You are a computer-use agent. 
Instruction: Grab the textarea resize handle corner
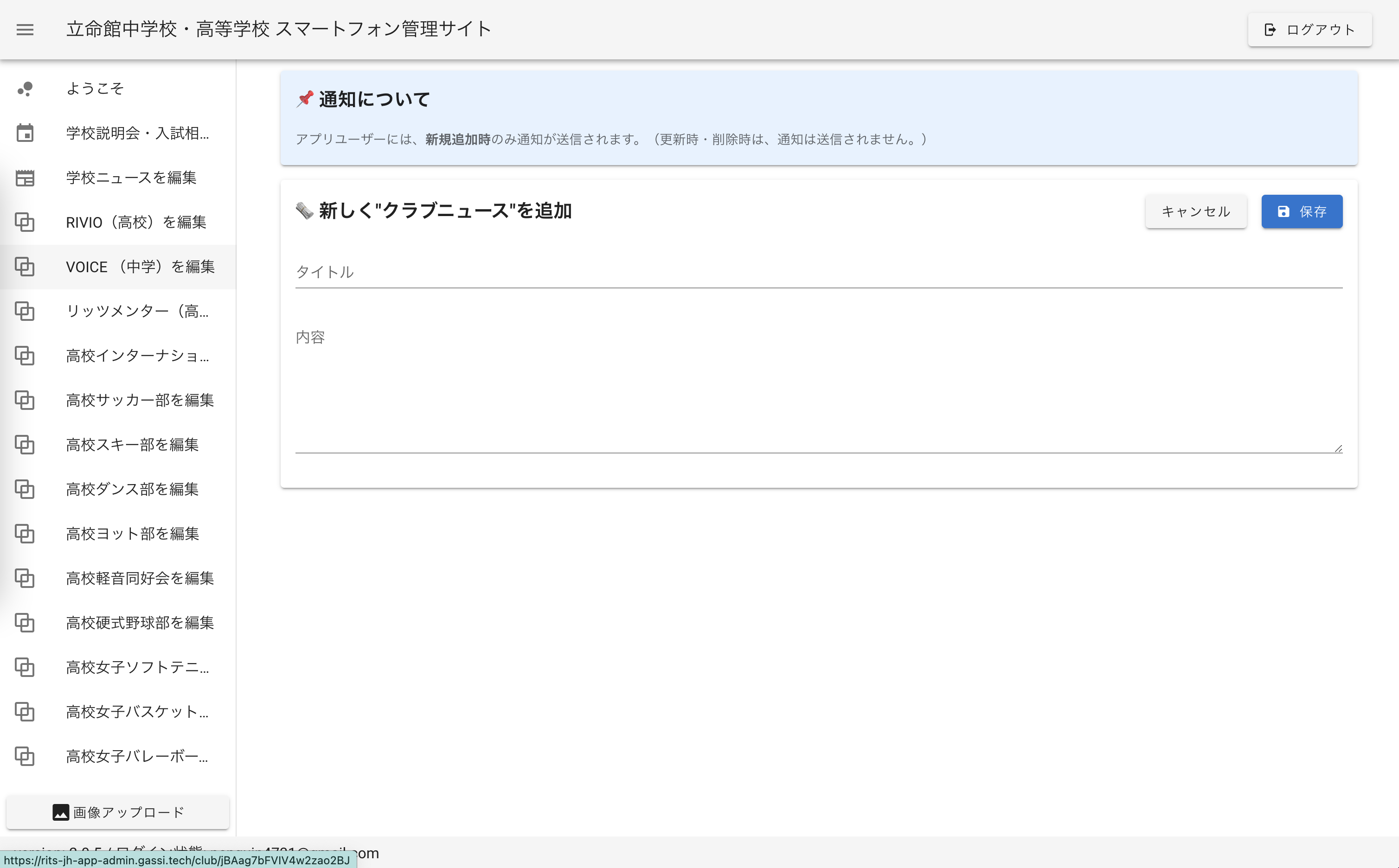click(x=1338, y=448)
